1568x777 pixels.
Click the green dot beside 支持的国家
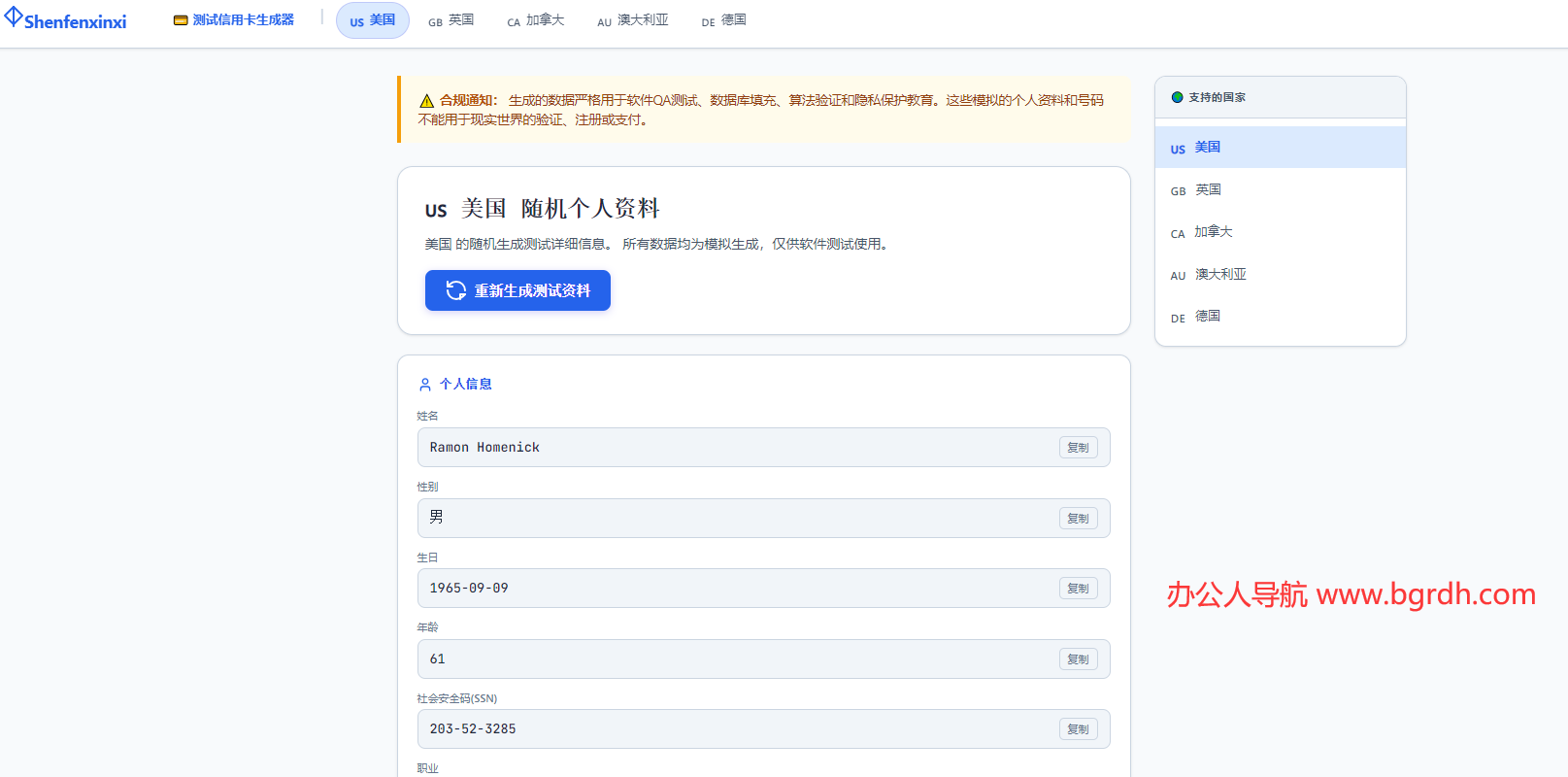[1178, 97]
